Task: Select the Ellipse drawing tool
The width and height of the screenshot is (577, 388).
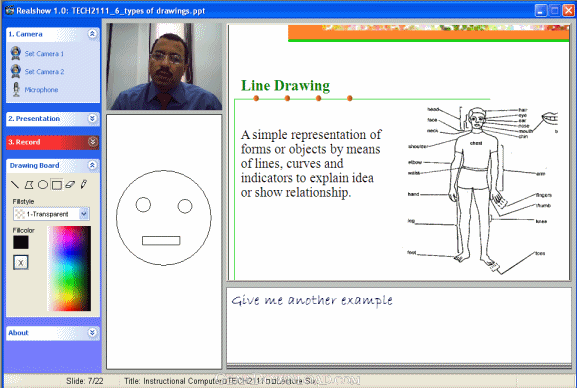Action: 43,184
